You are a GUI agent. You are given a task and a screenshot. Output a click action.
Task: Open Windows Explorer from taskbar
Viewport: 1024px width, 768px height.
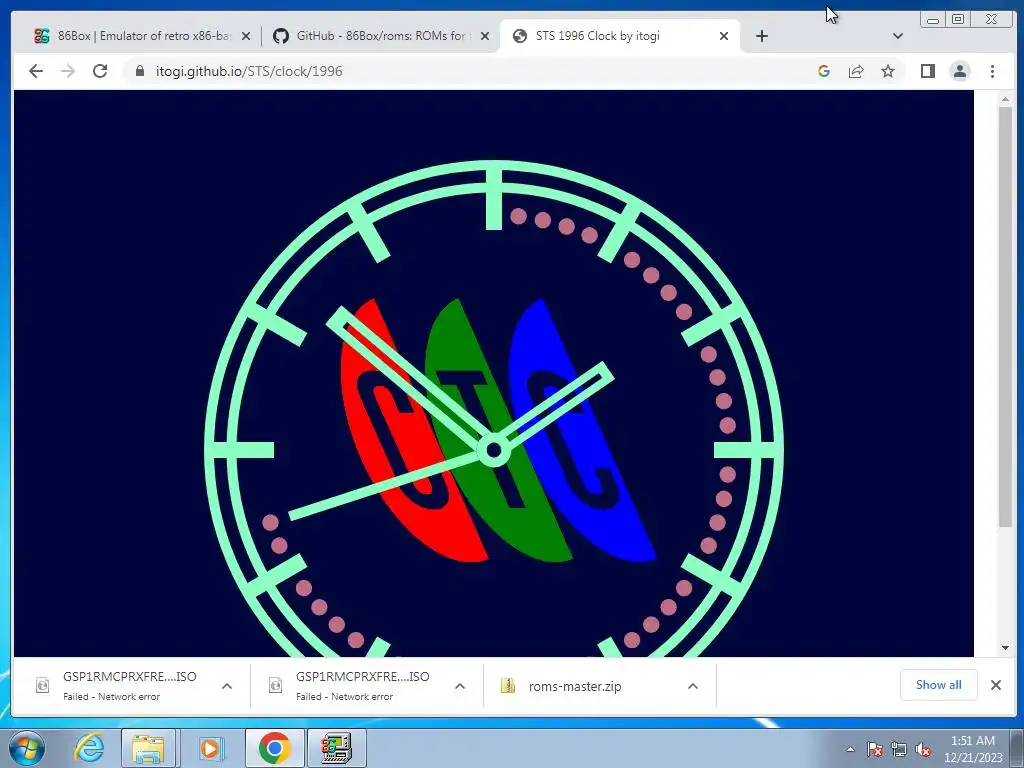pos(148,748)
